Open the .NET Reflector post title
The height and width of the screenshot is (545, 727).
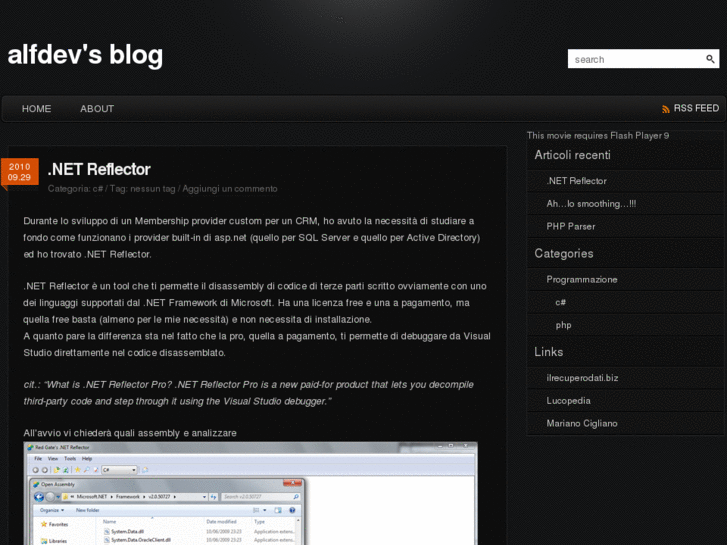99,169
